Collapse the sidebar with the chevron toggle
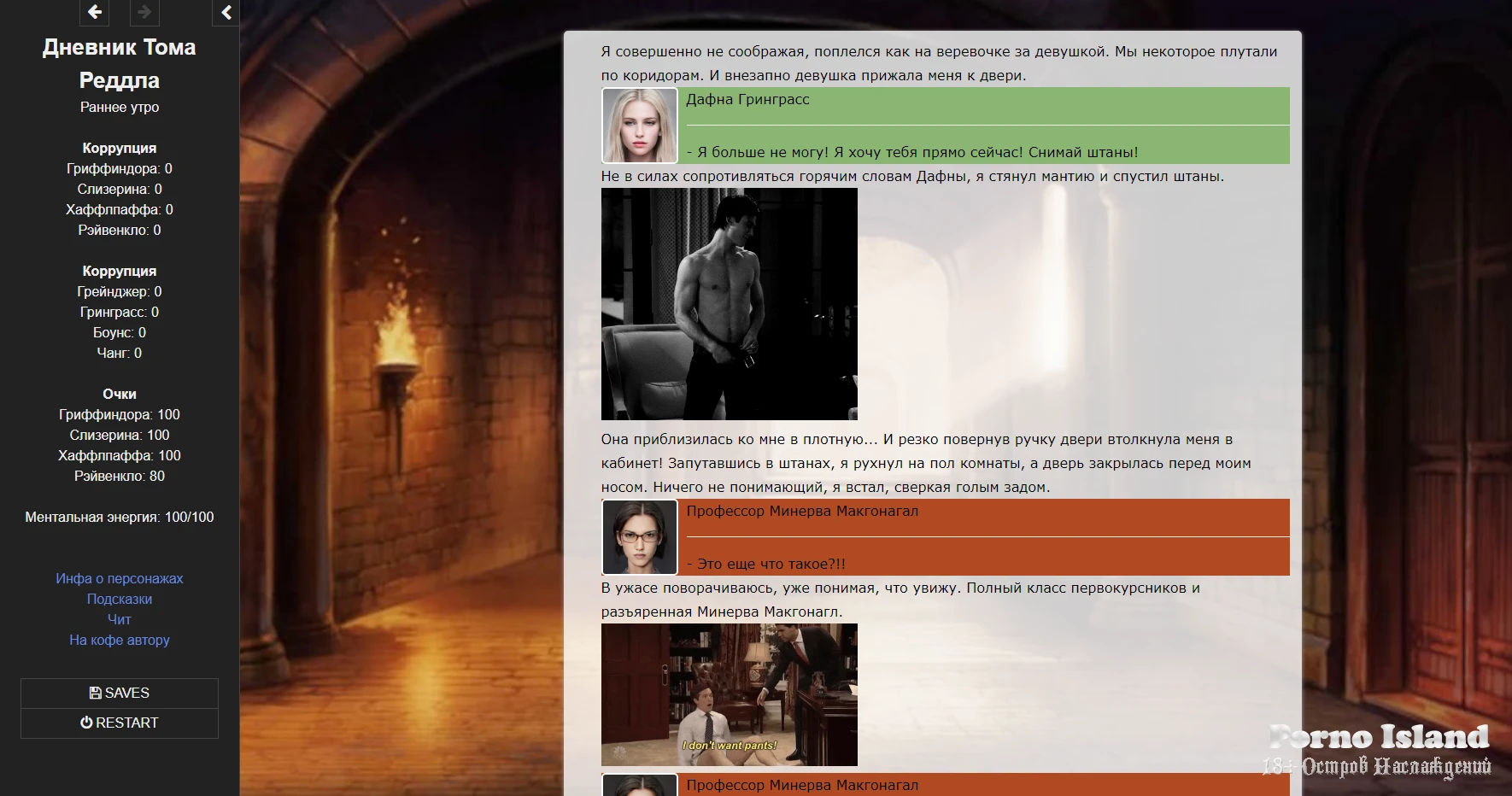This screenshot has width=1512, height=796. click(226, 12)
